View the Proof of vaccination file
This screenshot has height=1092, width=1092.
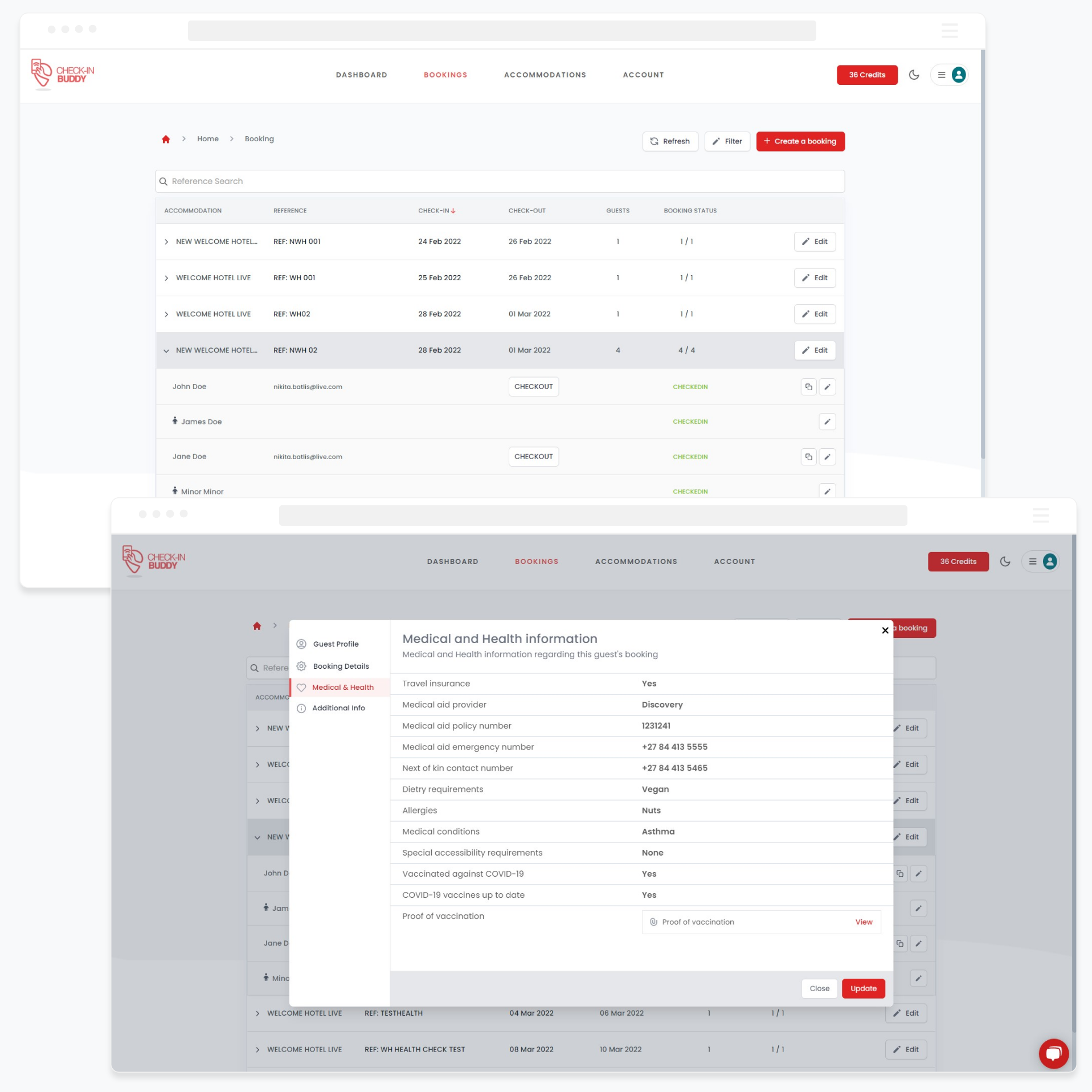point(864,922)
